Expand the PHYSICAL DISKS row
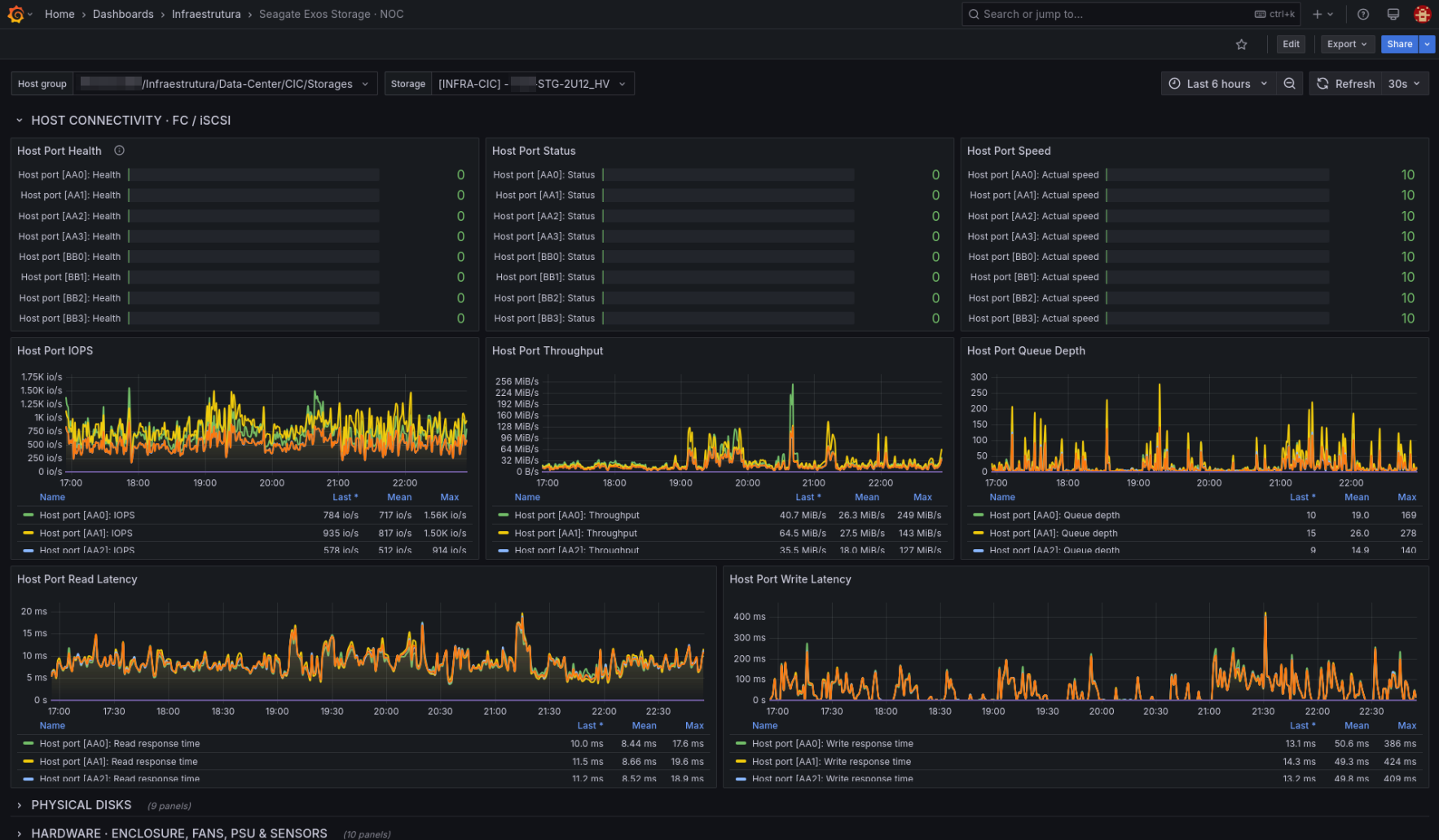This screenshot has height=840, width=1439. [81, 805]
